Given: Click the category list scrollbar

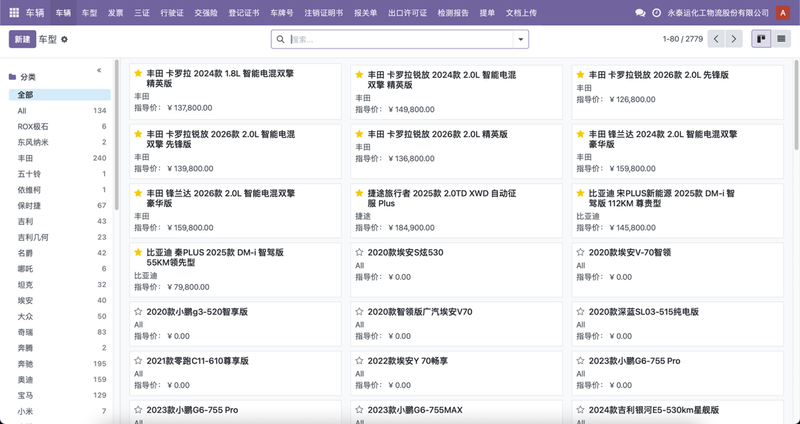Looking at the screenshot, I should (115, 150).
